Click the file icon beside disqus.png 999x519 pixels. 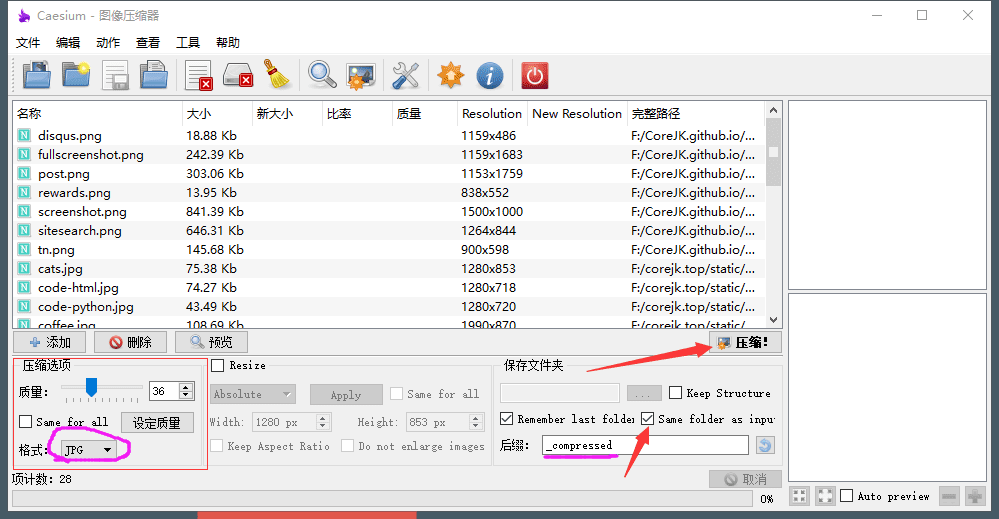[x=24, y=135]
